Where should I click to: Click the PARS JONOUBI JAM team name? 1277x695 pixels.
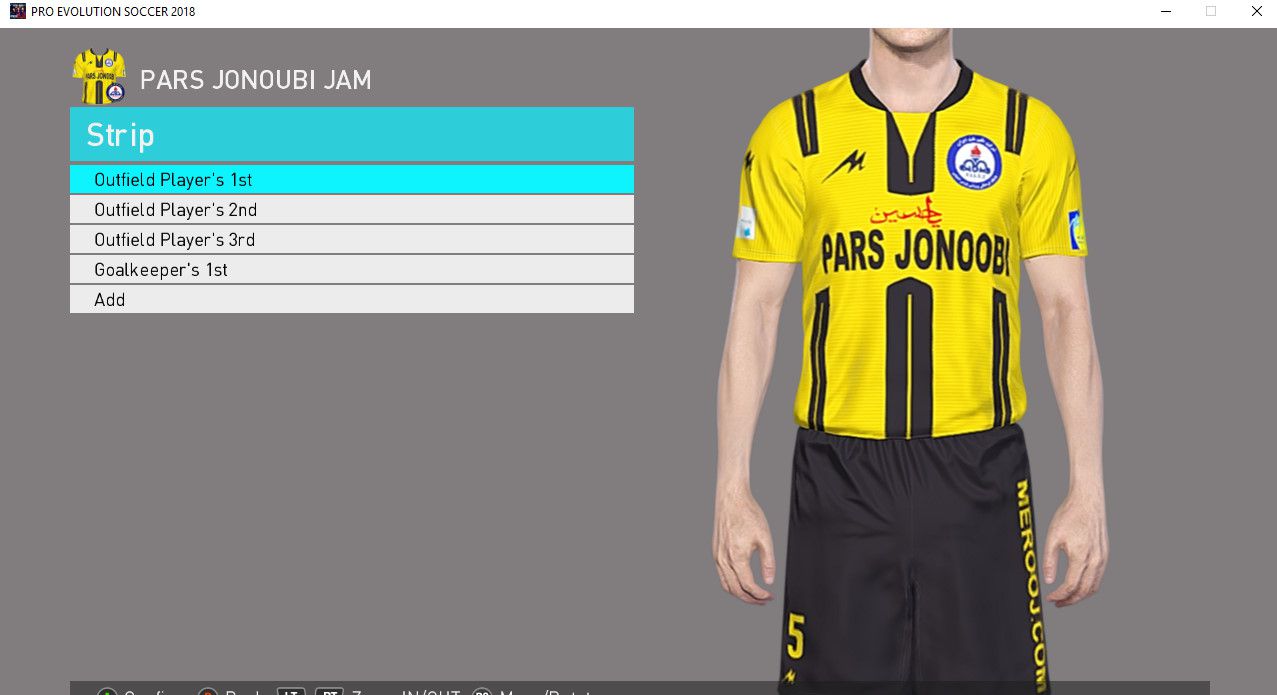tap(256, 81)
